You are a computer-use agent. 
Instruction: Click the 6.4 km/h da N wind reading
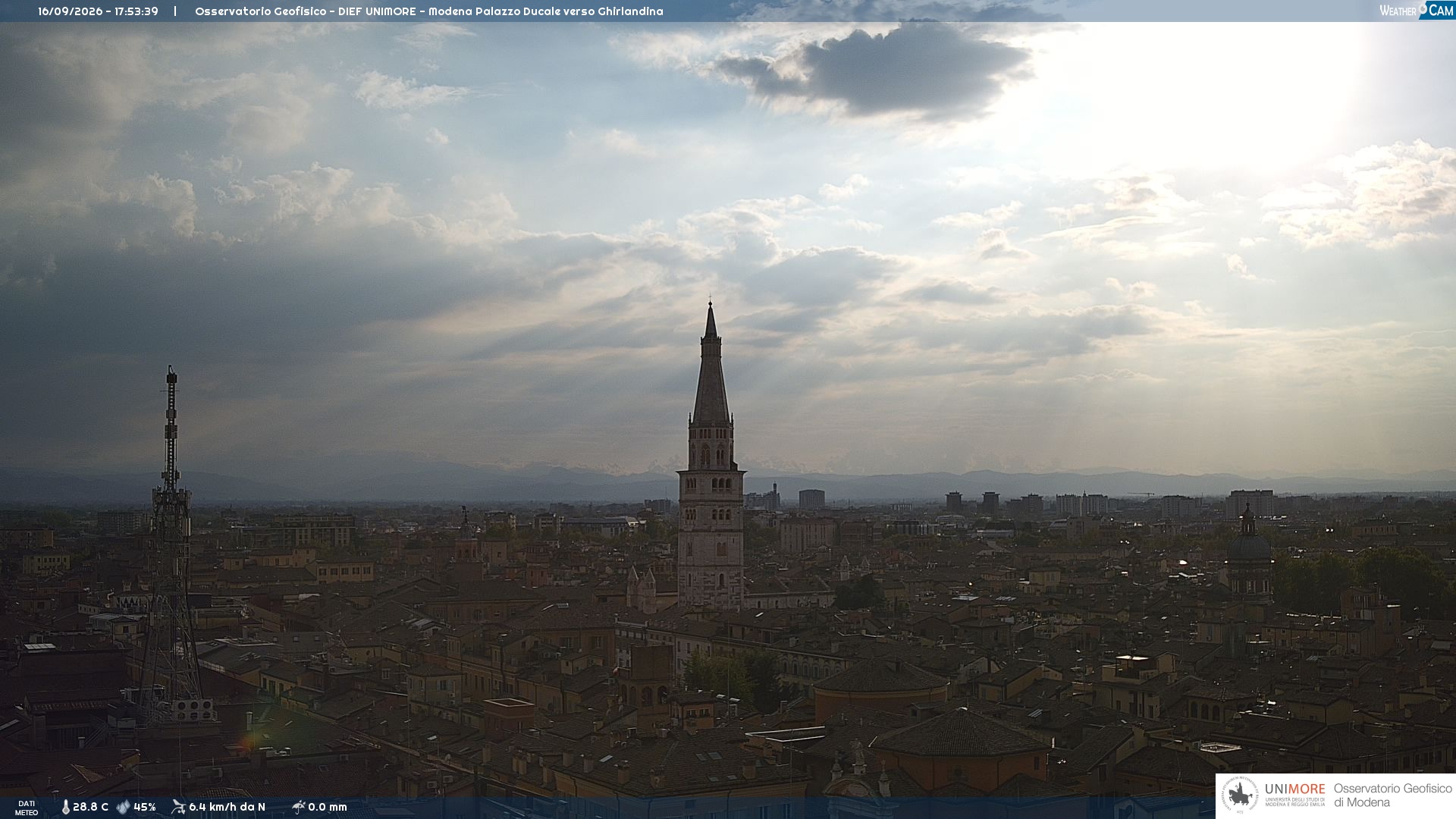(x=227, y=807)
